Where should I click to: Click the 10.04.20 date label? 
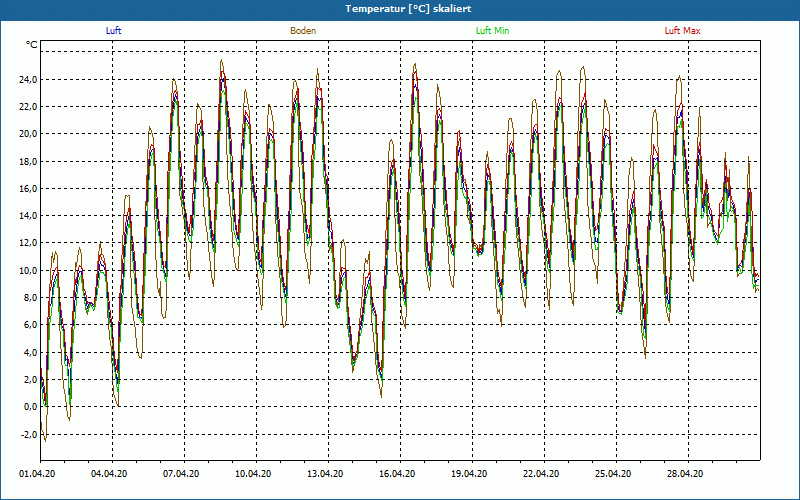tap(253, 474)
